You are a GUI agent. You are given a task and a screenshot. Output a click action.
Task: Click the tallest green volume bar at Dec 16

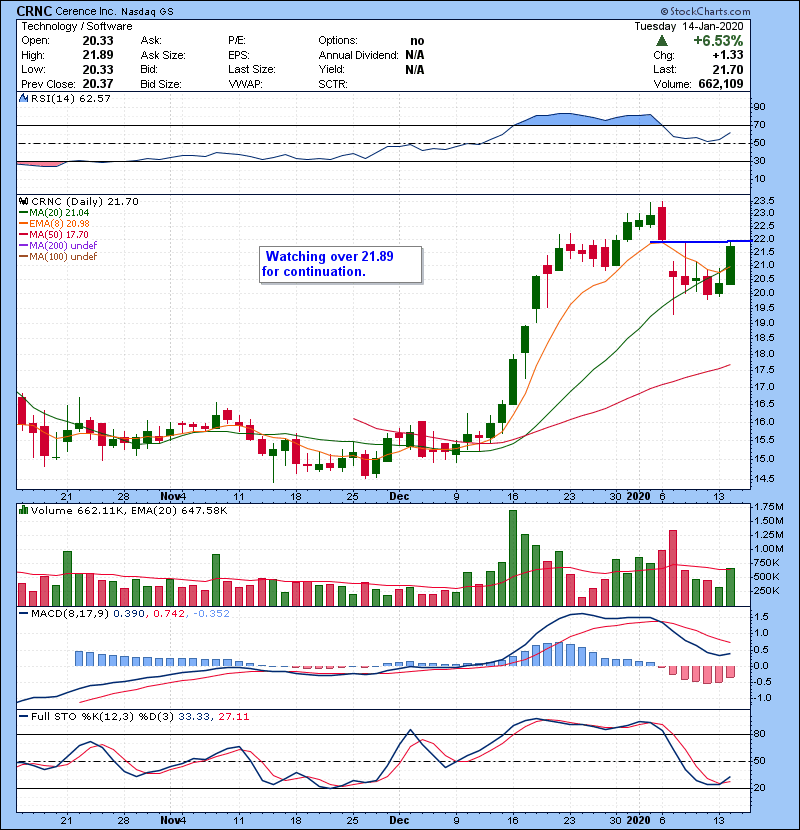pos(513,558)
